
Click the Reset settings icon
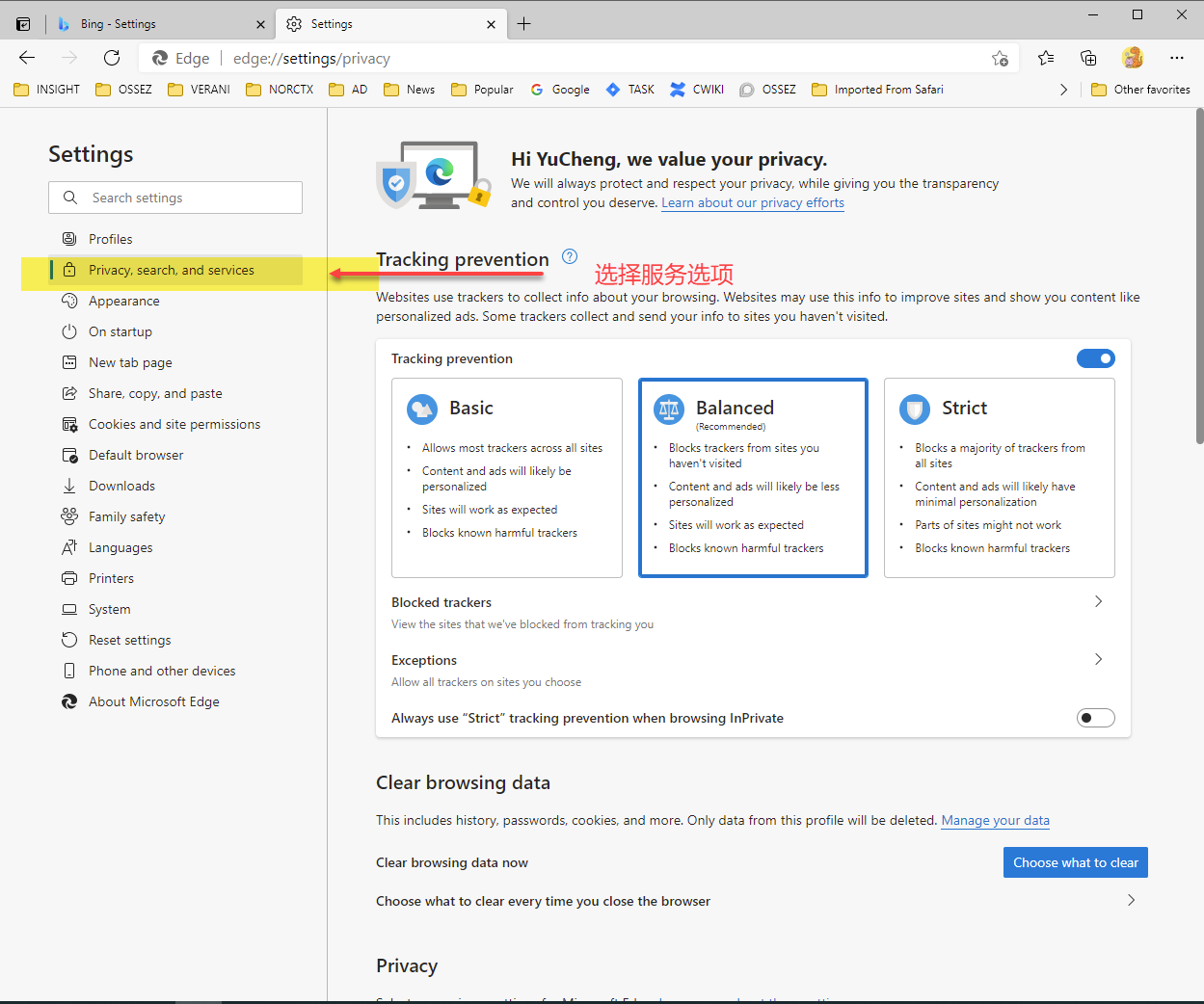[69, 640]
